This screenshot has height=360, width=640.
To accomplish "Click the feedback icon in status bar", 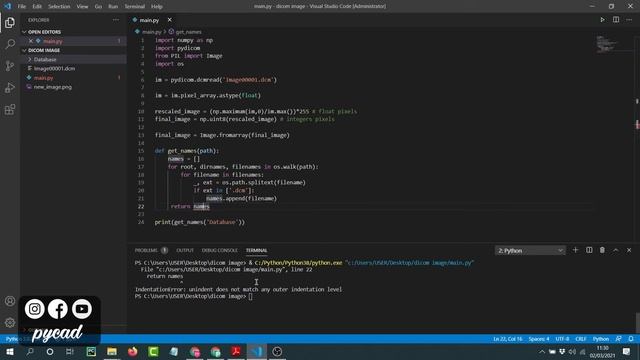I will (619, 339).
